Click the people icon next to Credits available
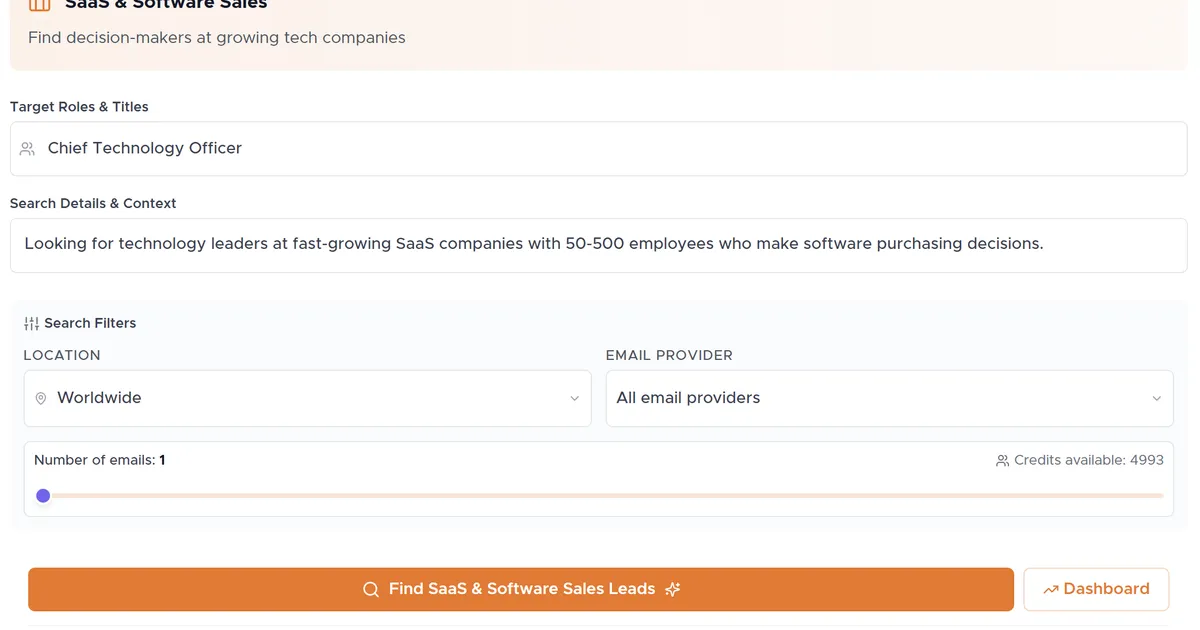The image size is (1200, 630). (1002, 461)
